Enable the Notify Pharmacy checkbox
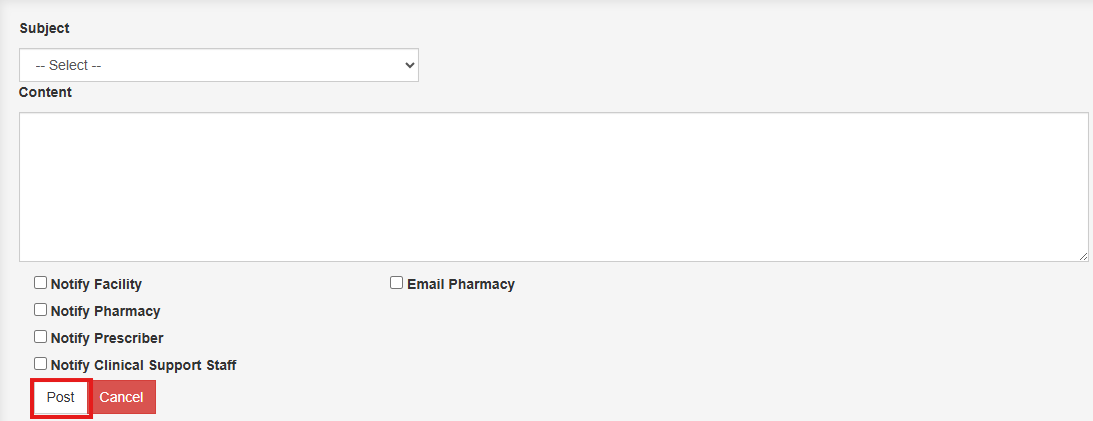 (x=41, y=310)
